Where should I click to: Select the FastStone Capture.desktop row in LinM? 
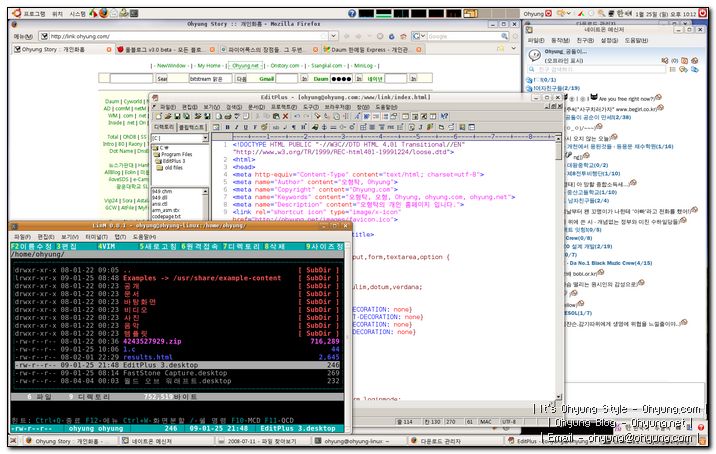[177, 373]
